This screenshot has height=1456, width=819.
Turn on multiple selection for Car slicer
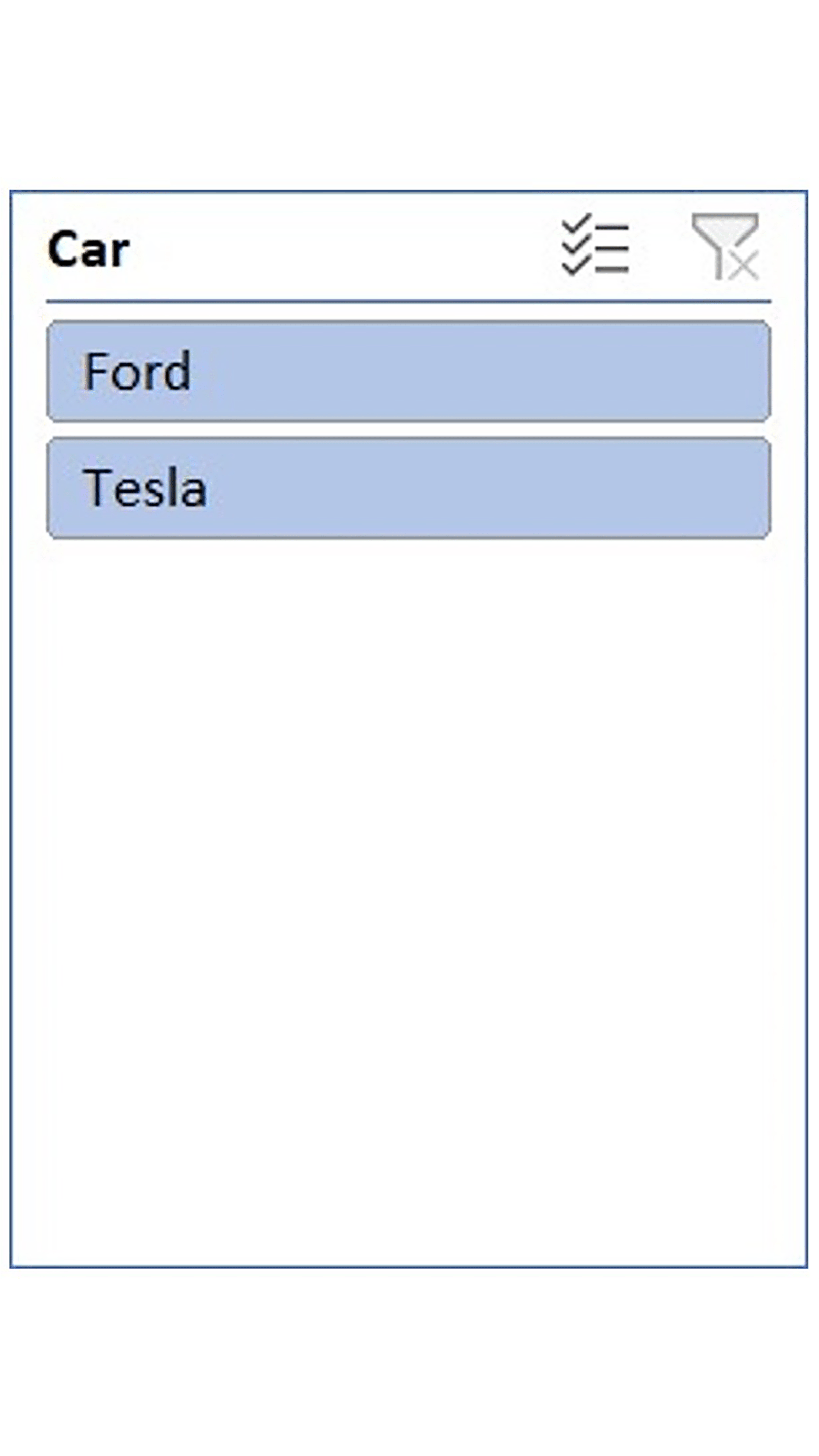[x=595, y=246]
